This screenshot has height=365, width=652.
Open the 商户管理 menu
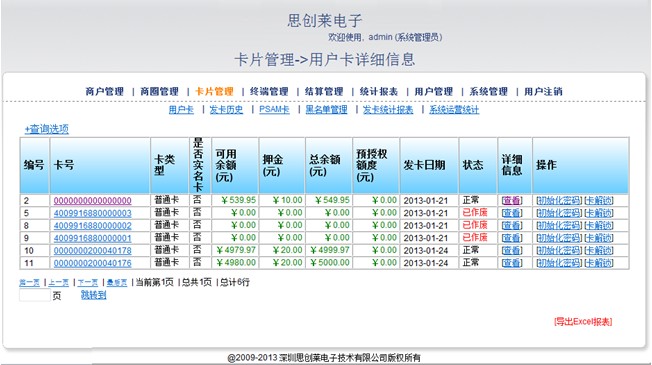pos(104,91)
